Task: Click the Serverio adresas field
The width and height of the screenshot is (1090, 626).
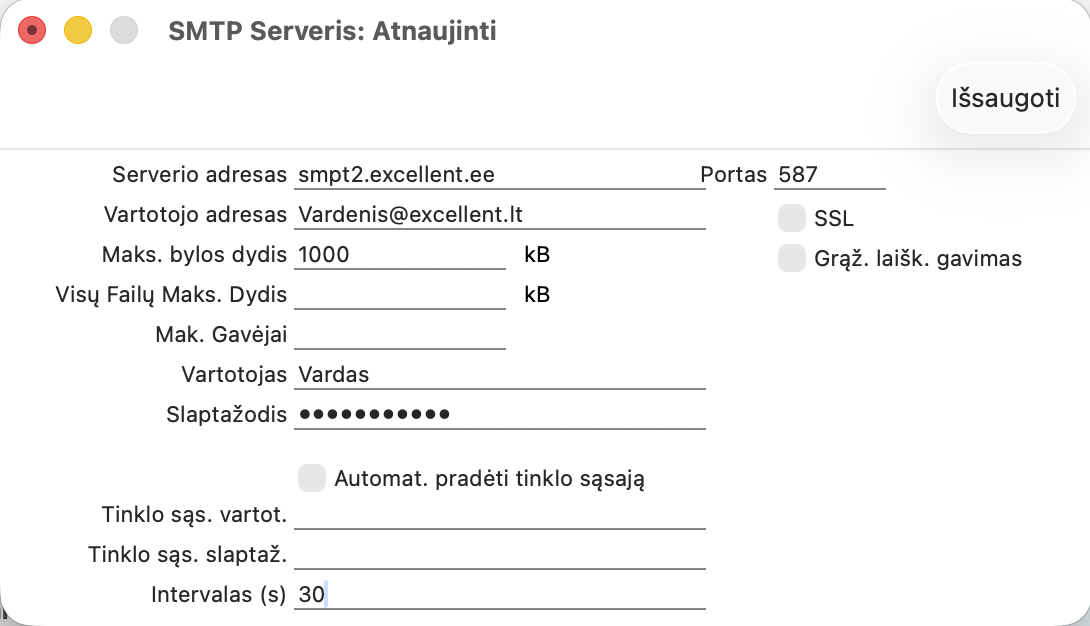Action: [x=500, y=175]
